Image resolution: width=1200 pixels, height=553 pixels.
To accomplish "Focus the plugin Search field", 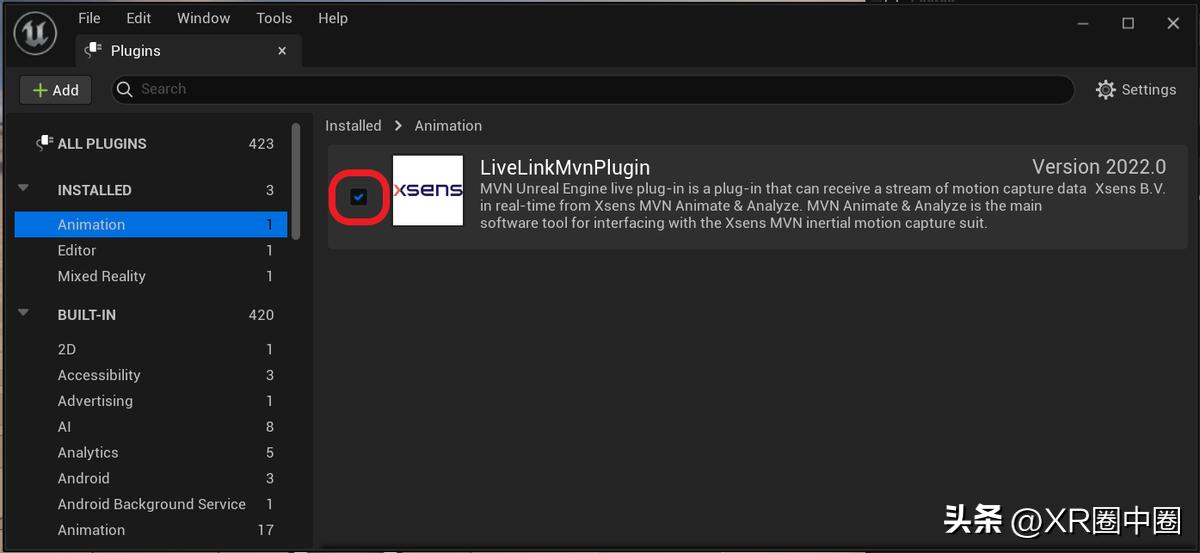I will [x=592, y=89].
